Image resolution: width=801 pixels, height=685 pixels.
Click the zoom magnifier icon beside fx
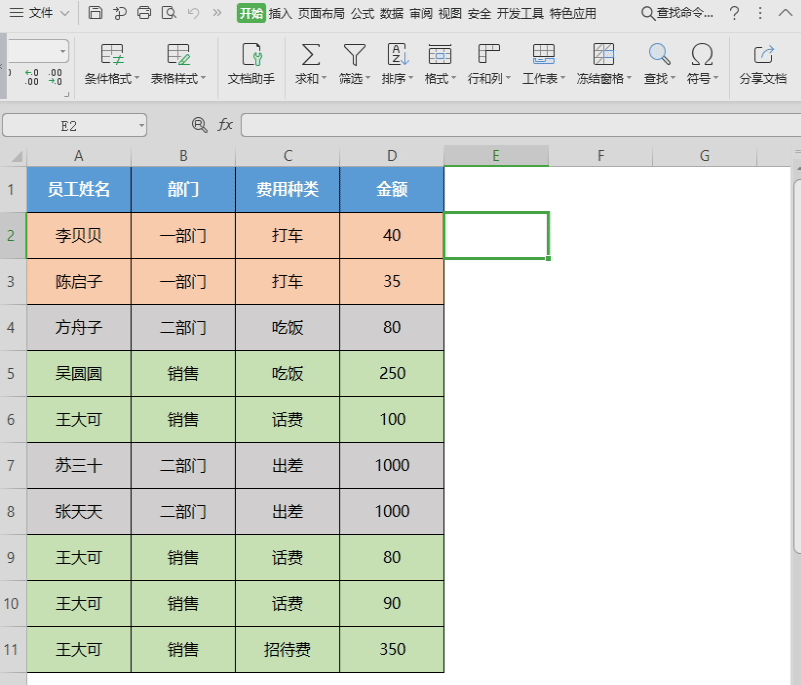pos(199,125)
